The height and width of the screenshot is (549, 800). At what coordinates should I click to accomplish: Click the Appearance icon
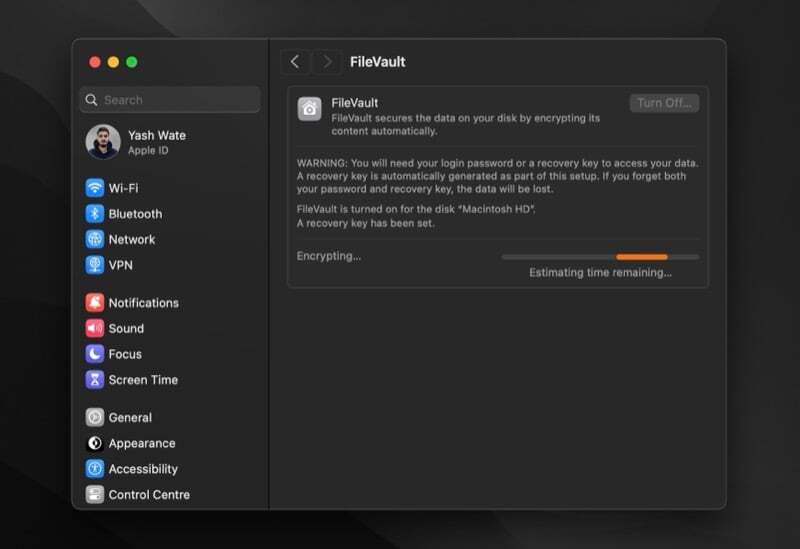[x=95, y=443]
